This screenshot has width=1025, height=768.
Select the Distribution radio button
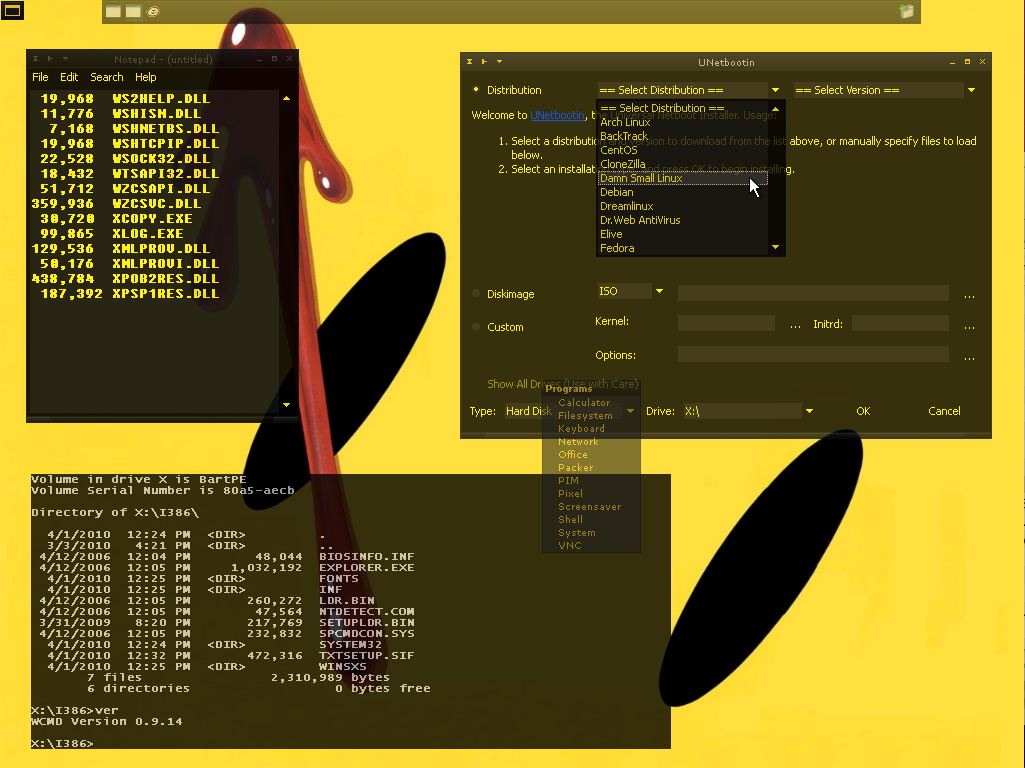coord(477,90)
